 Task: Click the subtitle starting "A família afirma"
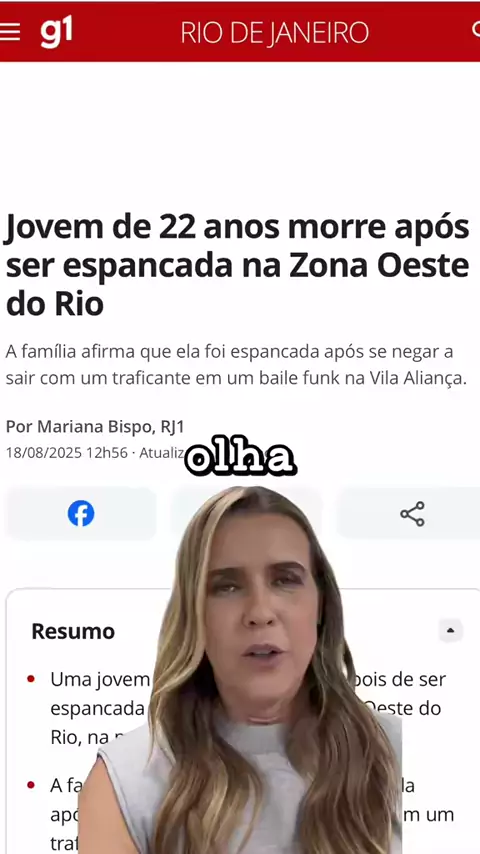pyautogui.click(x=236, y=365)
